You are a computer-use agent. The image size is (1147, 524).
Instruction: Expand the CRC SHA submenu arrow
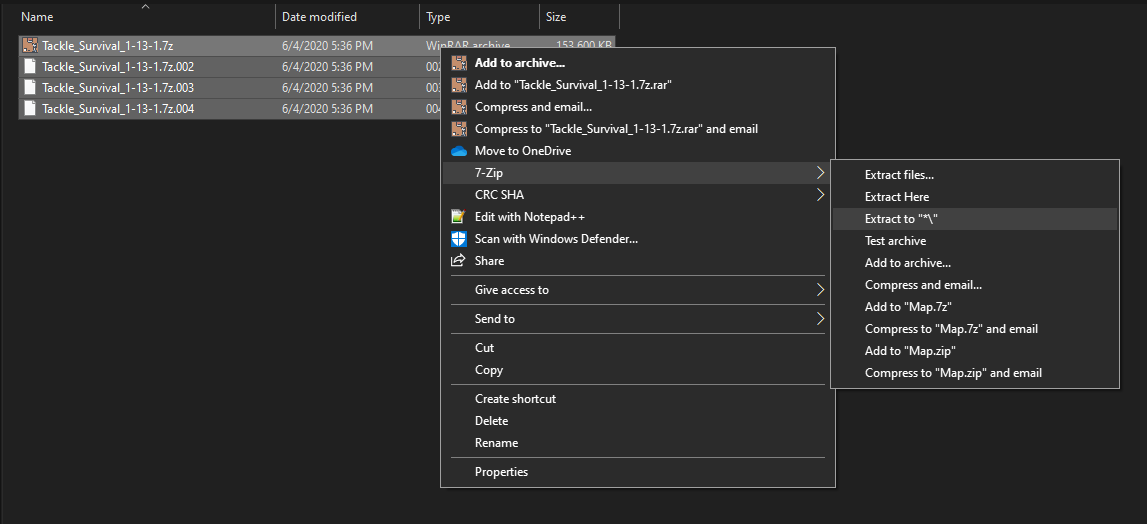(820, 195)
